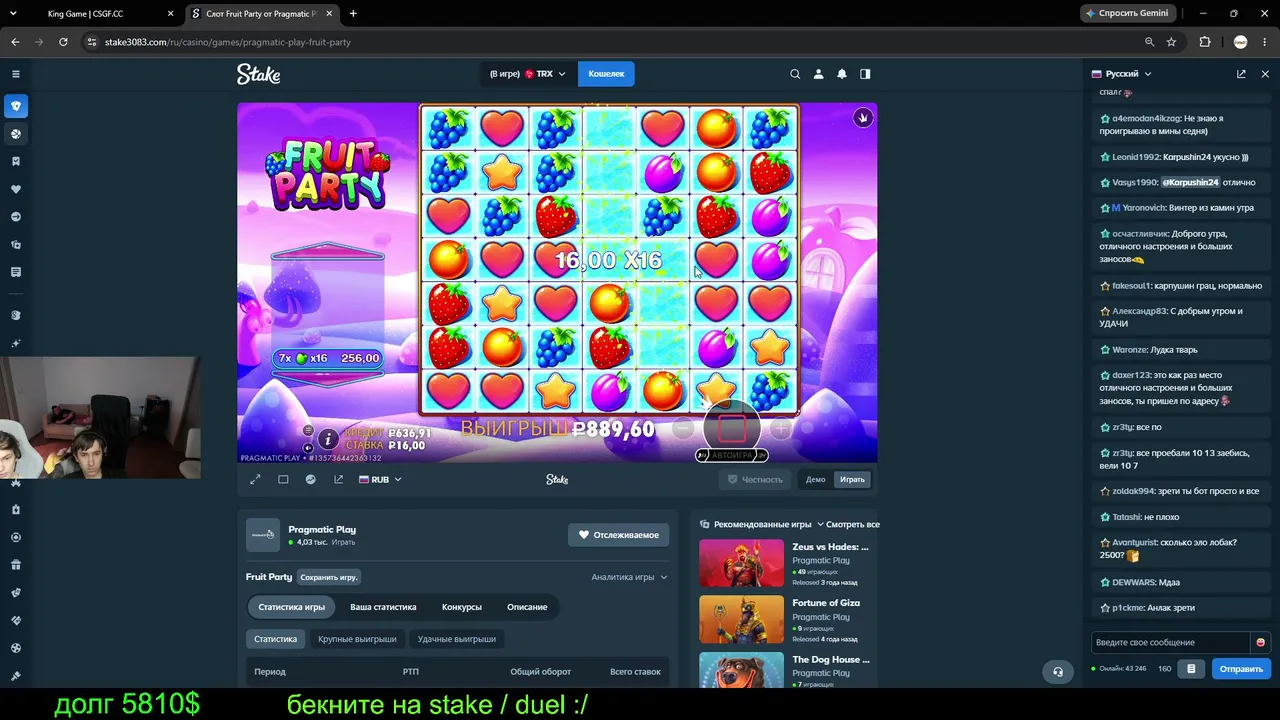The height and width of the screenshot is (720, 1280).
Task: Open Pragmatic Play provider link
Action: point(322,530)
